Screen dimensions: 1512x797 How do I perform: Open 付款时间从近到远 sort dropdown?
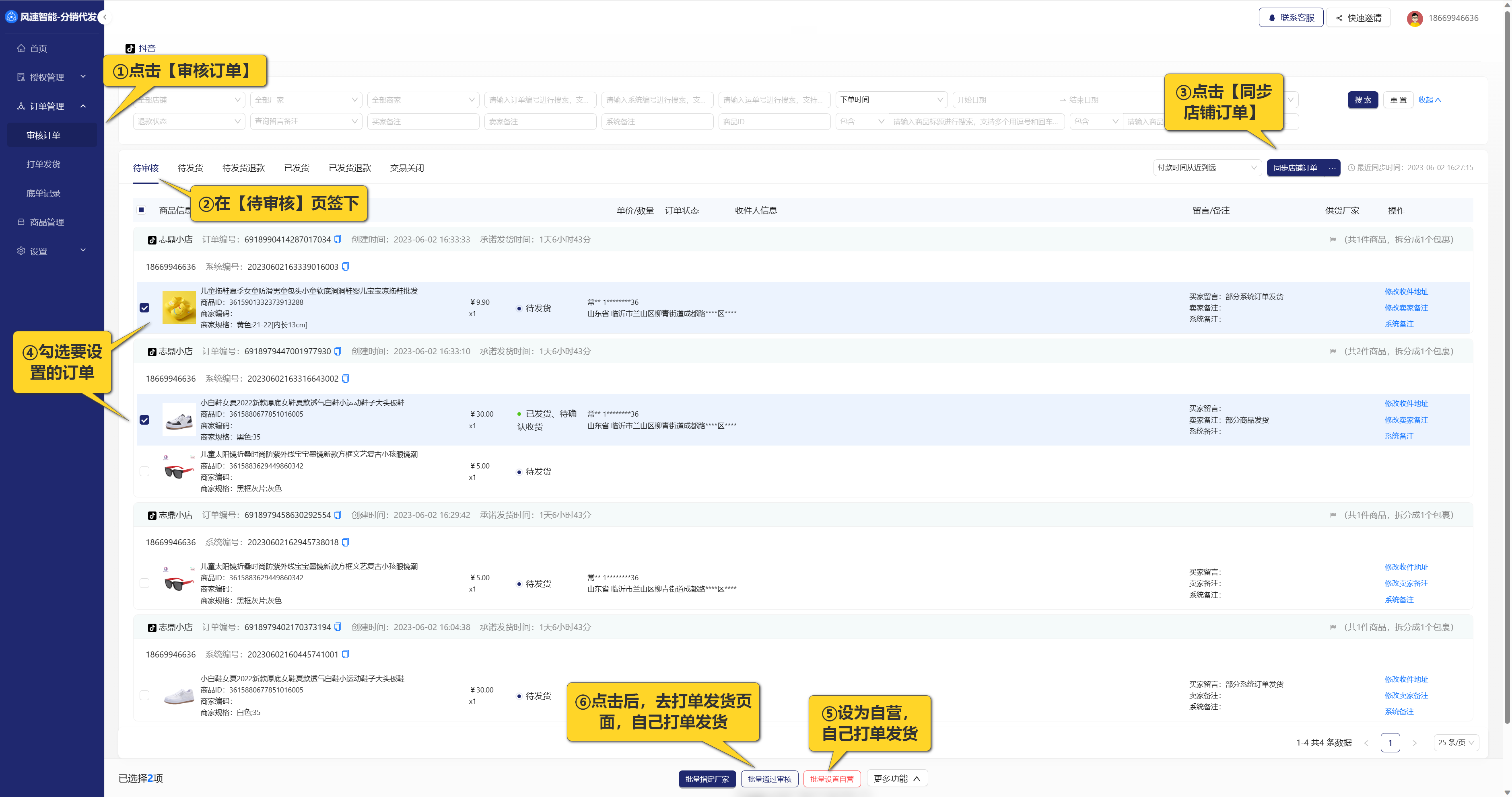(x=1206, y=168)
